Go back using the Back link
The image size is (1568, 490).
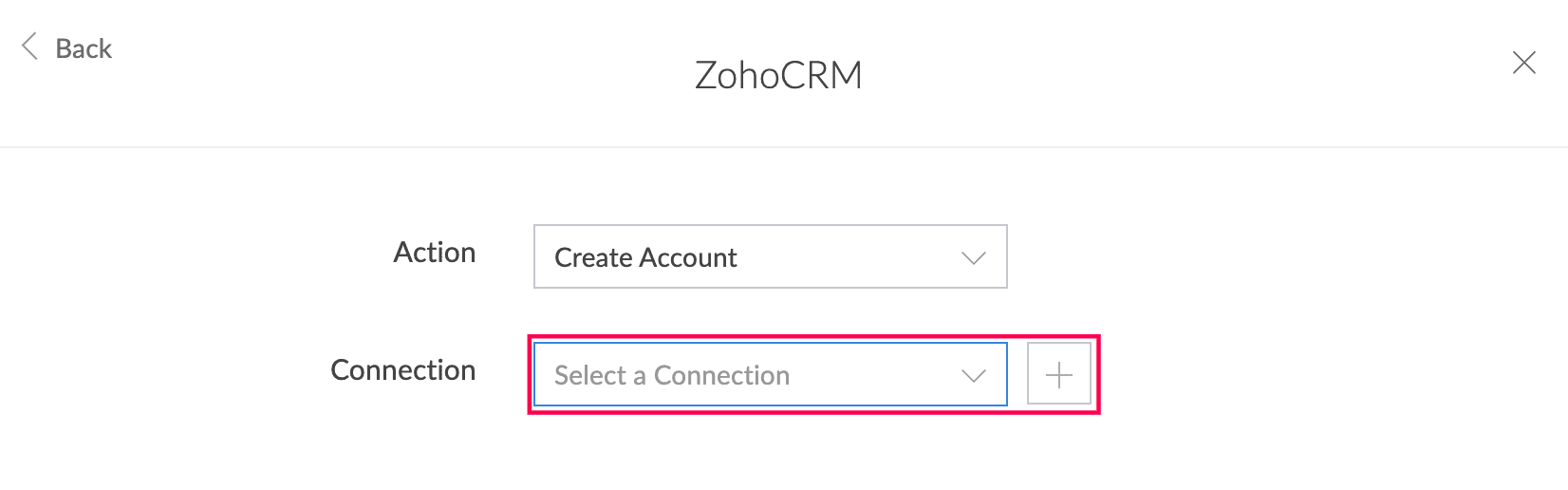pos(66,47)
